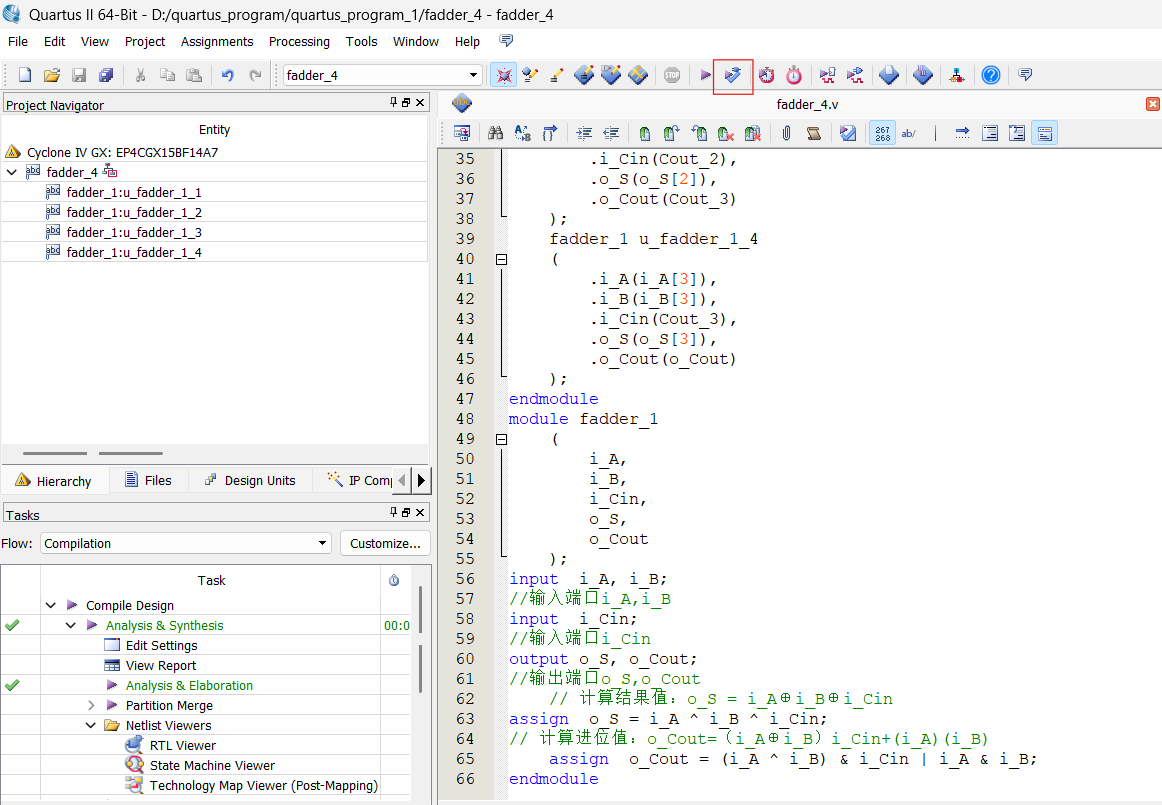Screen dimensions: 1162x805
Task: Click the Replace A-to-B icon
Action: click(x=522, y=133)
